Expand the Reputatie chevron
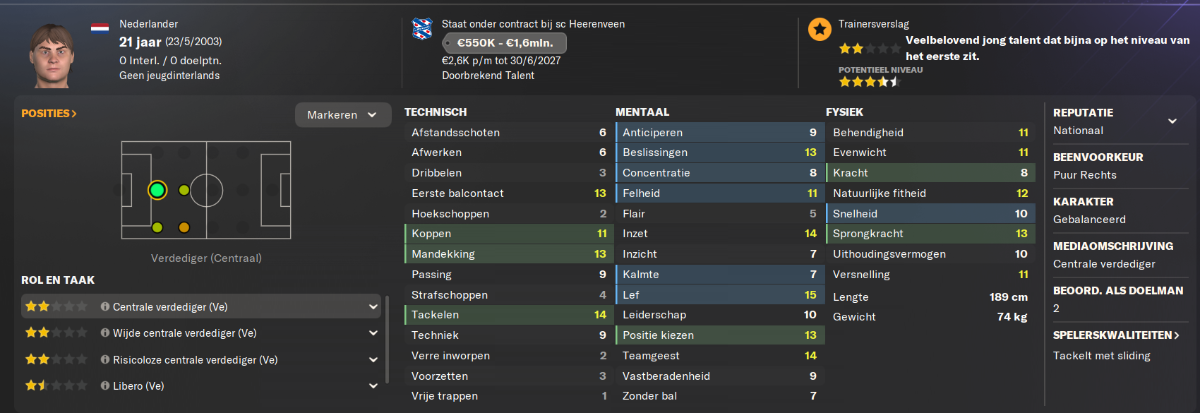1200x413 pixels. point(1172,121)
